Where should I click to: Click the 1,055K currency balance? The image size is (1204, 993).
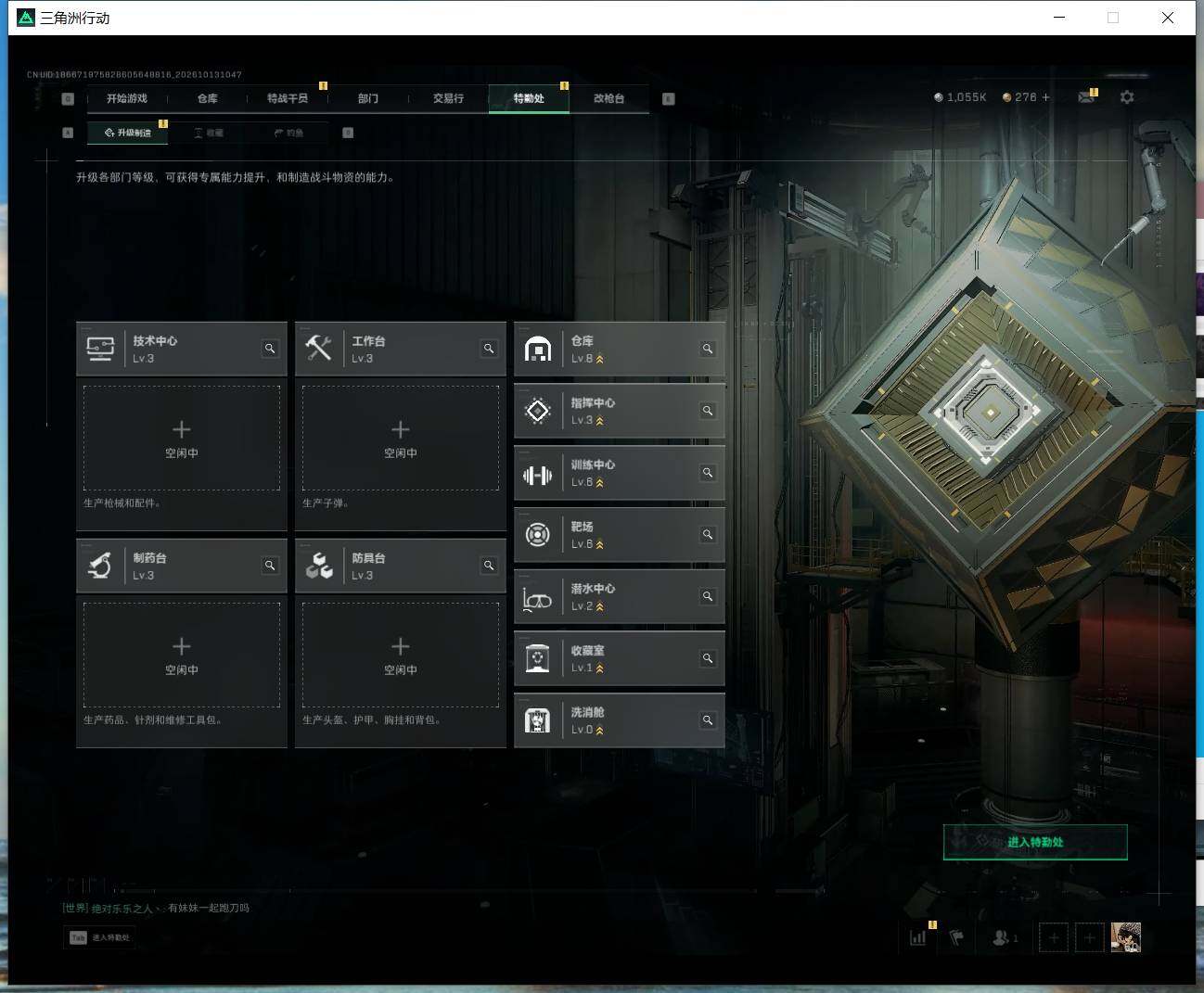point(960,97)
